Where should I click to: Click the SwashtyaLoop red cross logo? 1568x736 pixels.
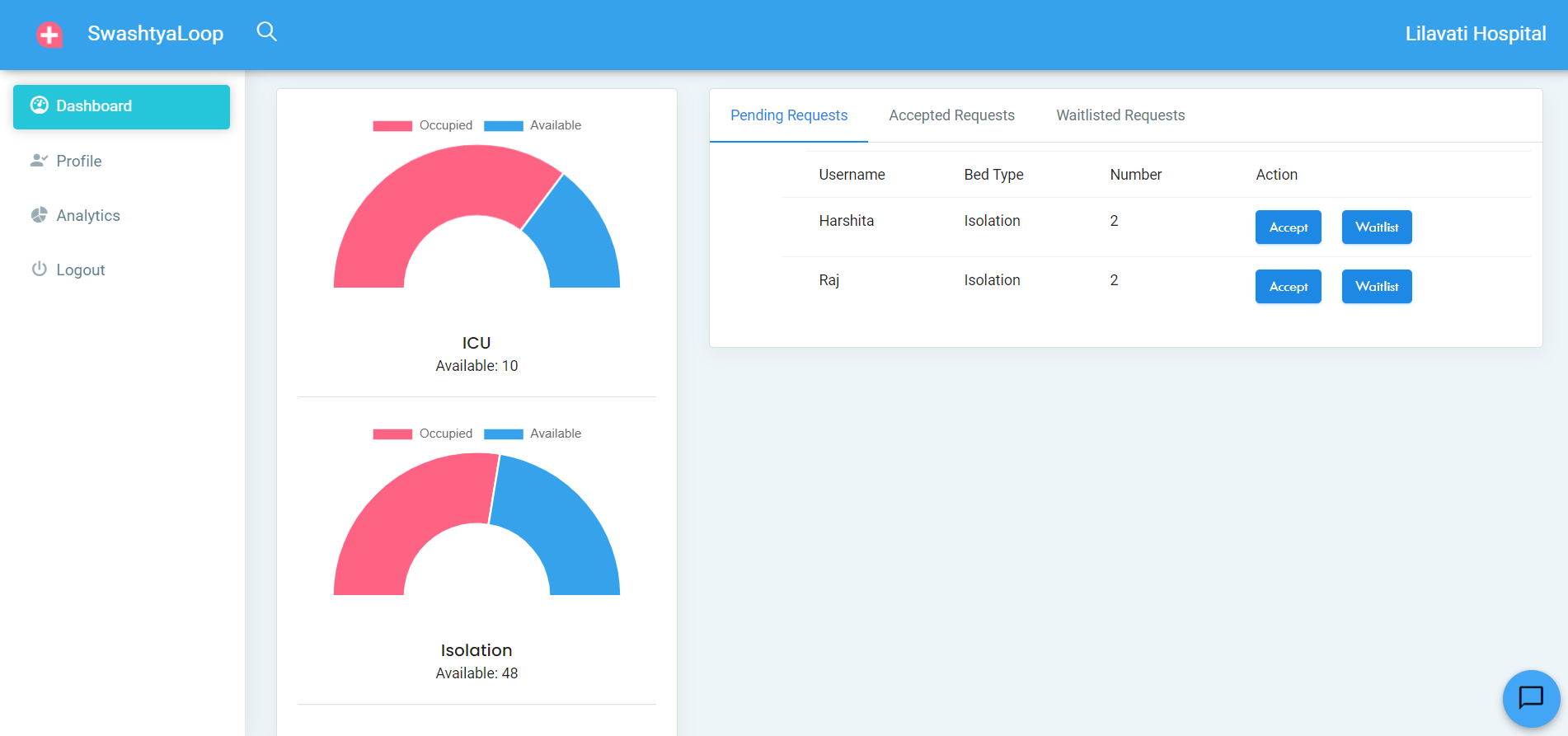click(49, 34)
